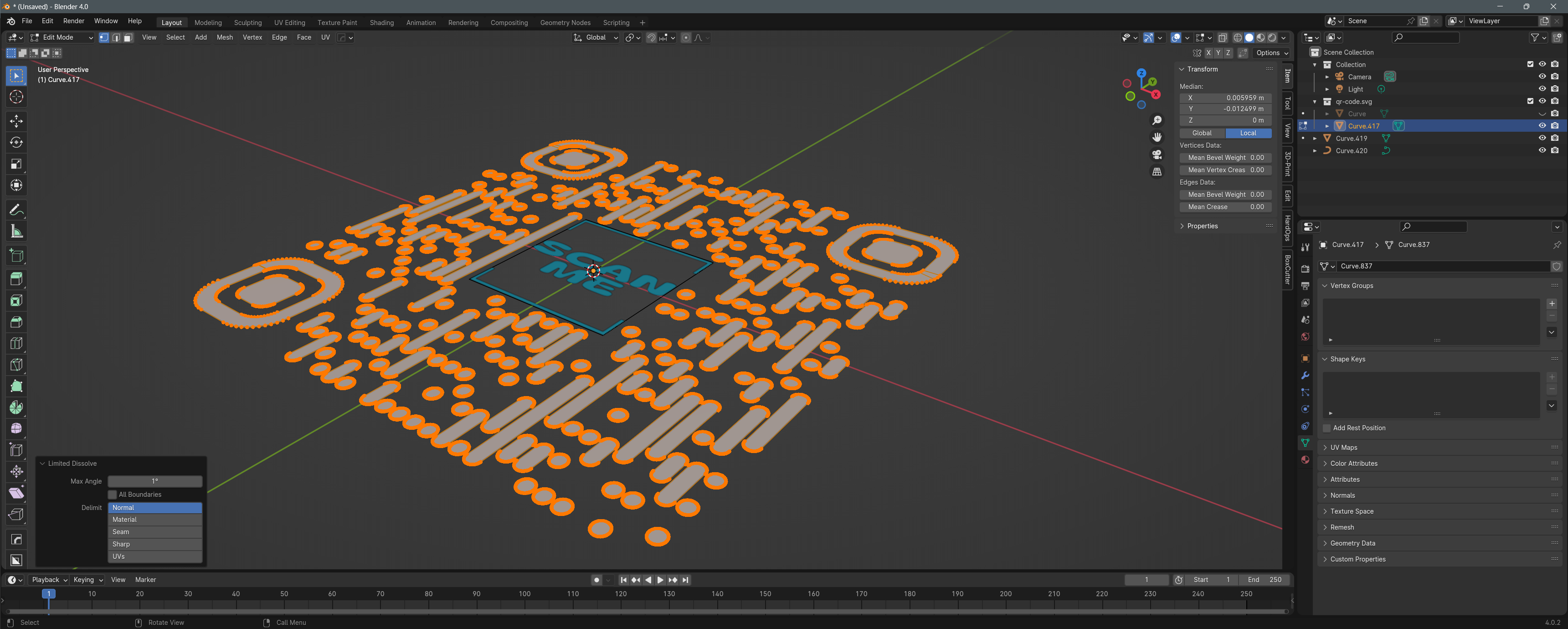The image size is (1568, 629).
Task: Add a vertex group plus button
Action: point(1552,304)
